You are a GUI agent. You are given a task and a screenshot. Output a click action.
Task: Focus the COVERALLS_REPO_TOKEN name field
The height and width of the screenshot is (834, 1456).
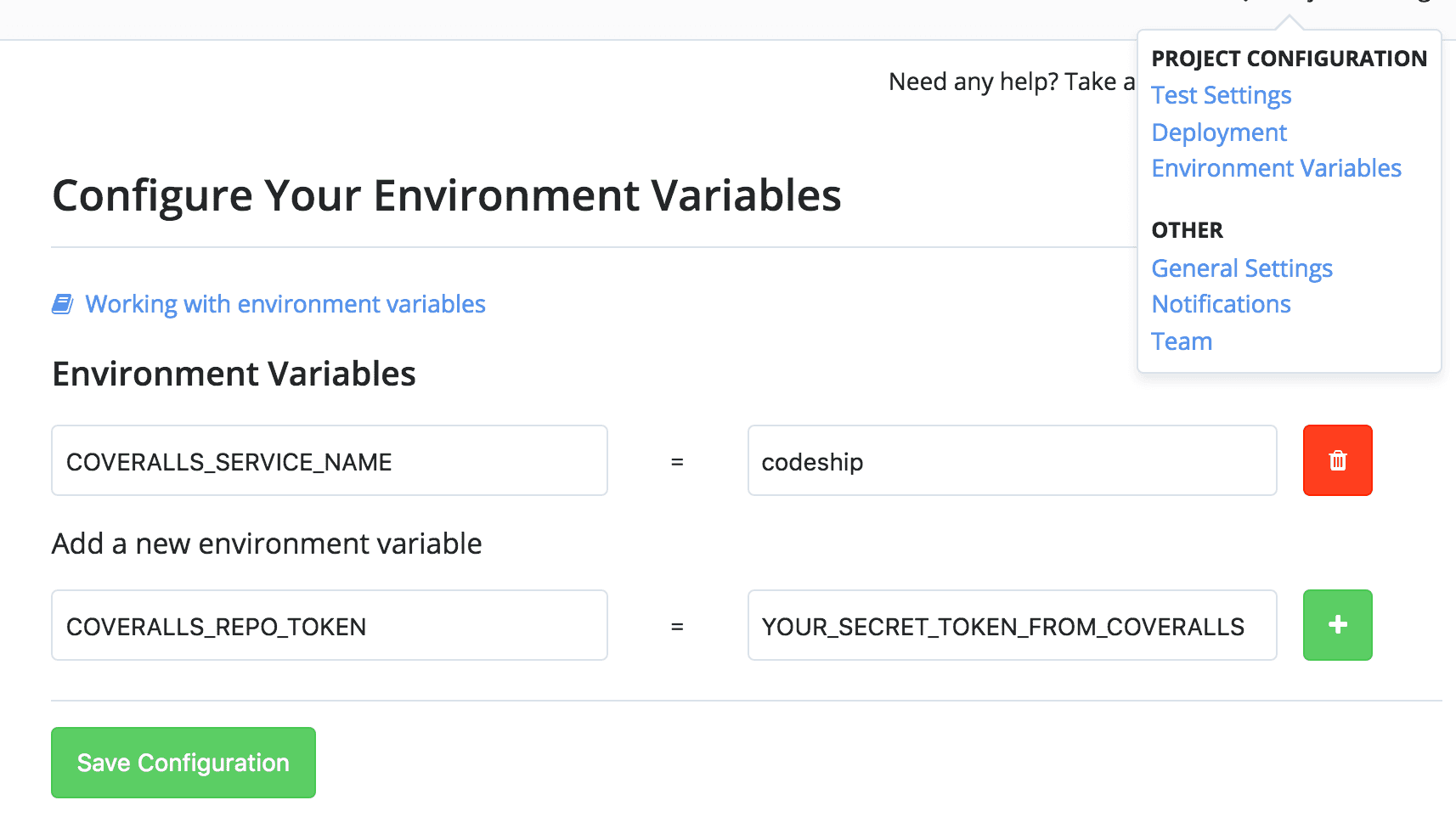click(x=329, y=625)
